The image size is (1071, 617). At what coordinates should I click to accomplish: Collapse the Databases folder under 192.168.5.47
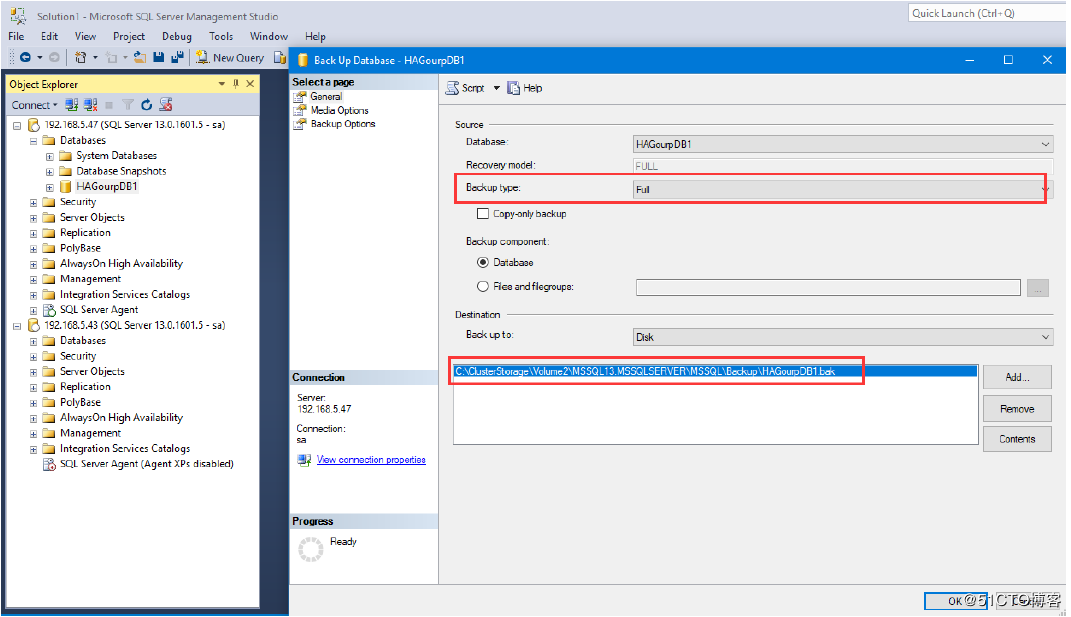click(x=33, y=141)
